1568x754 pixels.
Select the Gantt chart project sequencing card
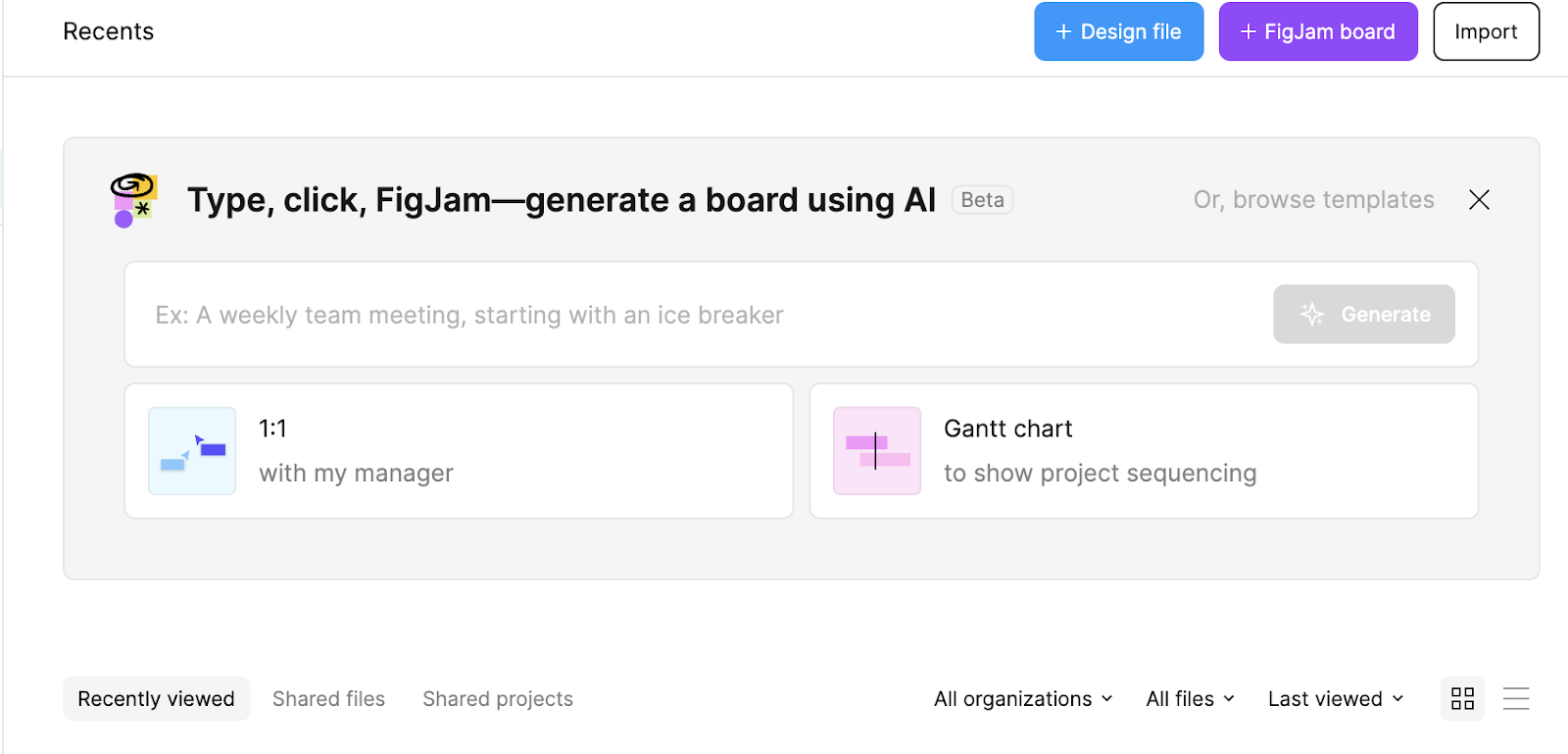click(1144, 450)
